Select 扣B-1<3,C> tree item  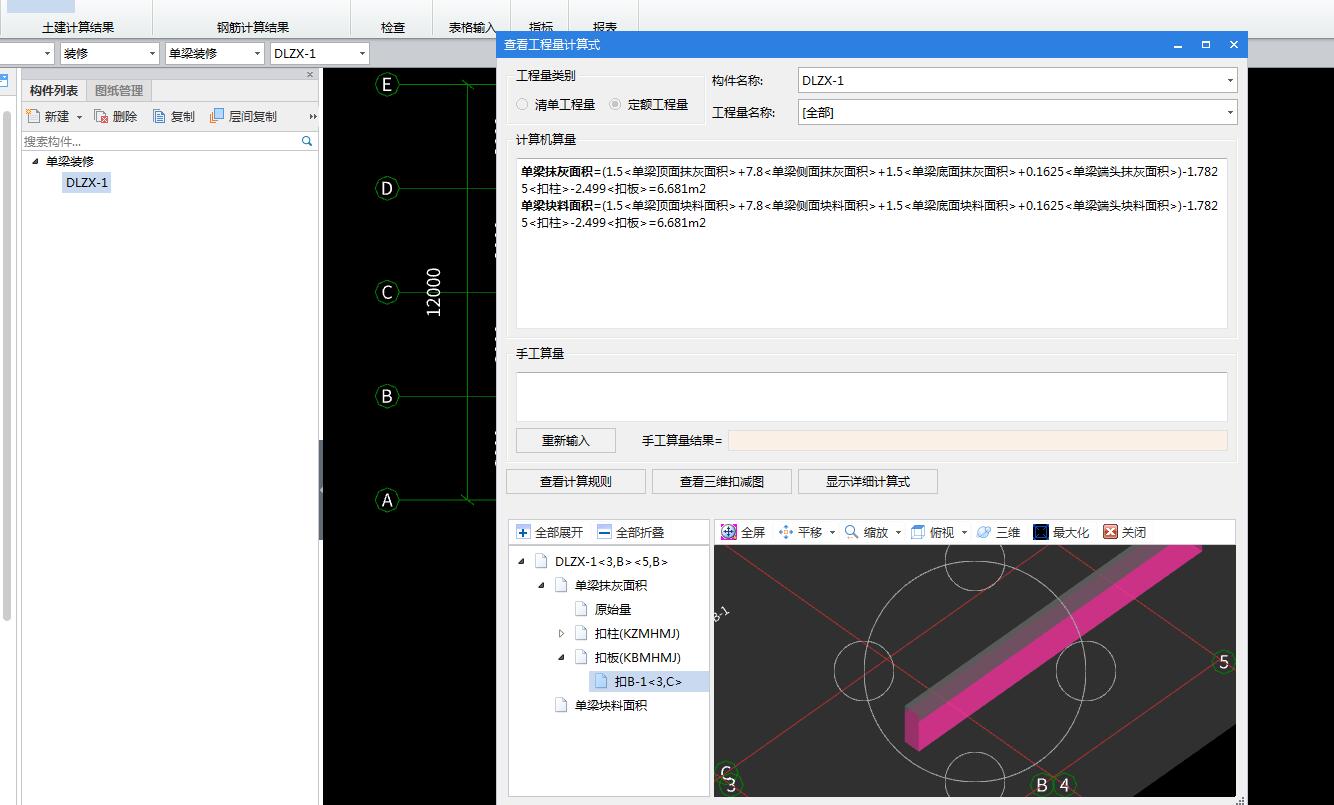[x=648, y=681]
